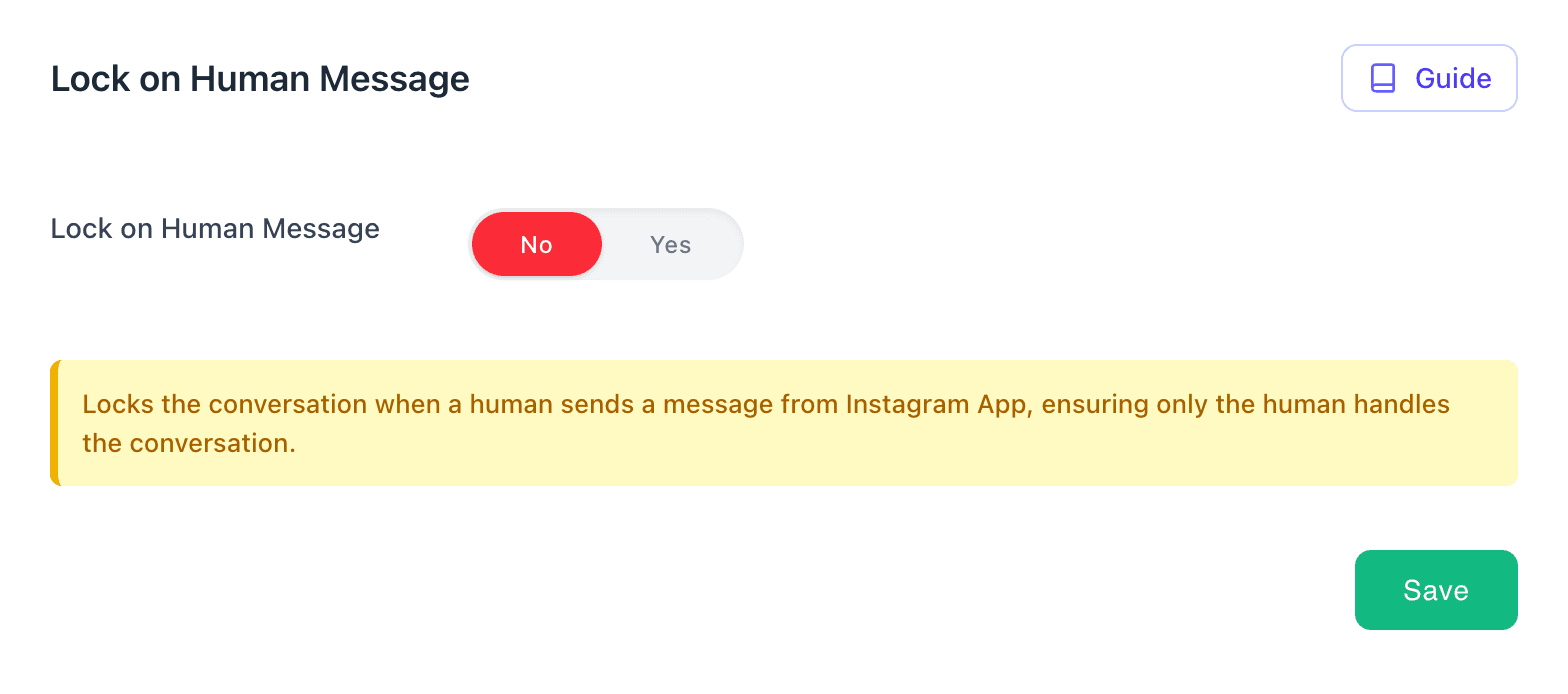The image size is (1568, 694).
Task: Switch the toggle to Yes
Action: tap(670, 245)
